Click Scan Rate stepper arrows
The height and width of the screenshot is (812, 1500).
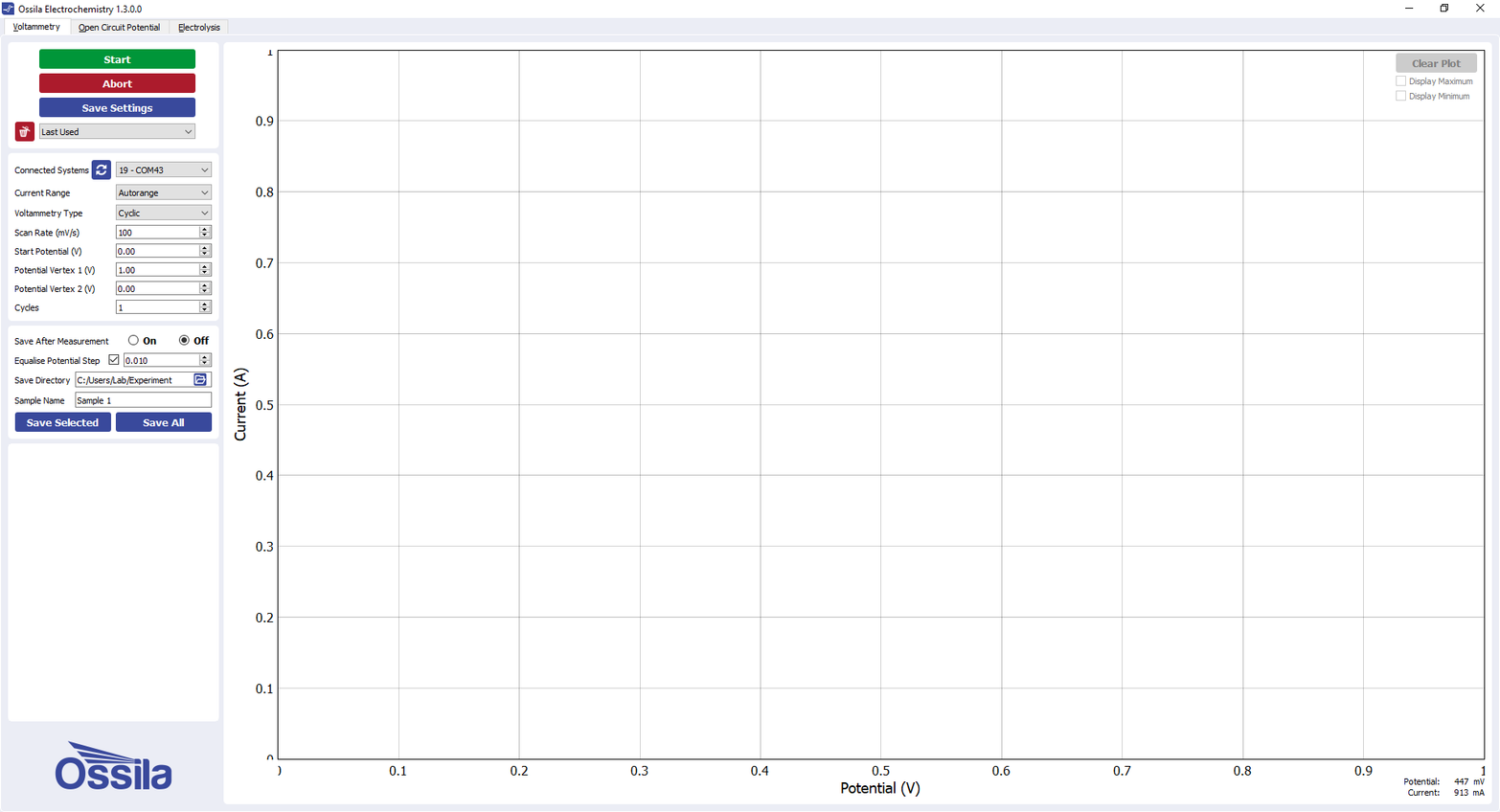pyautogui.click(x=204, y=233)
